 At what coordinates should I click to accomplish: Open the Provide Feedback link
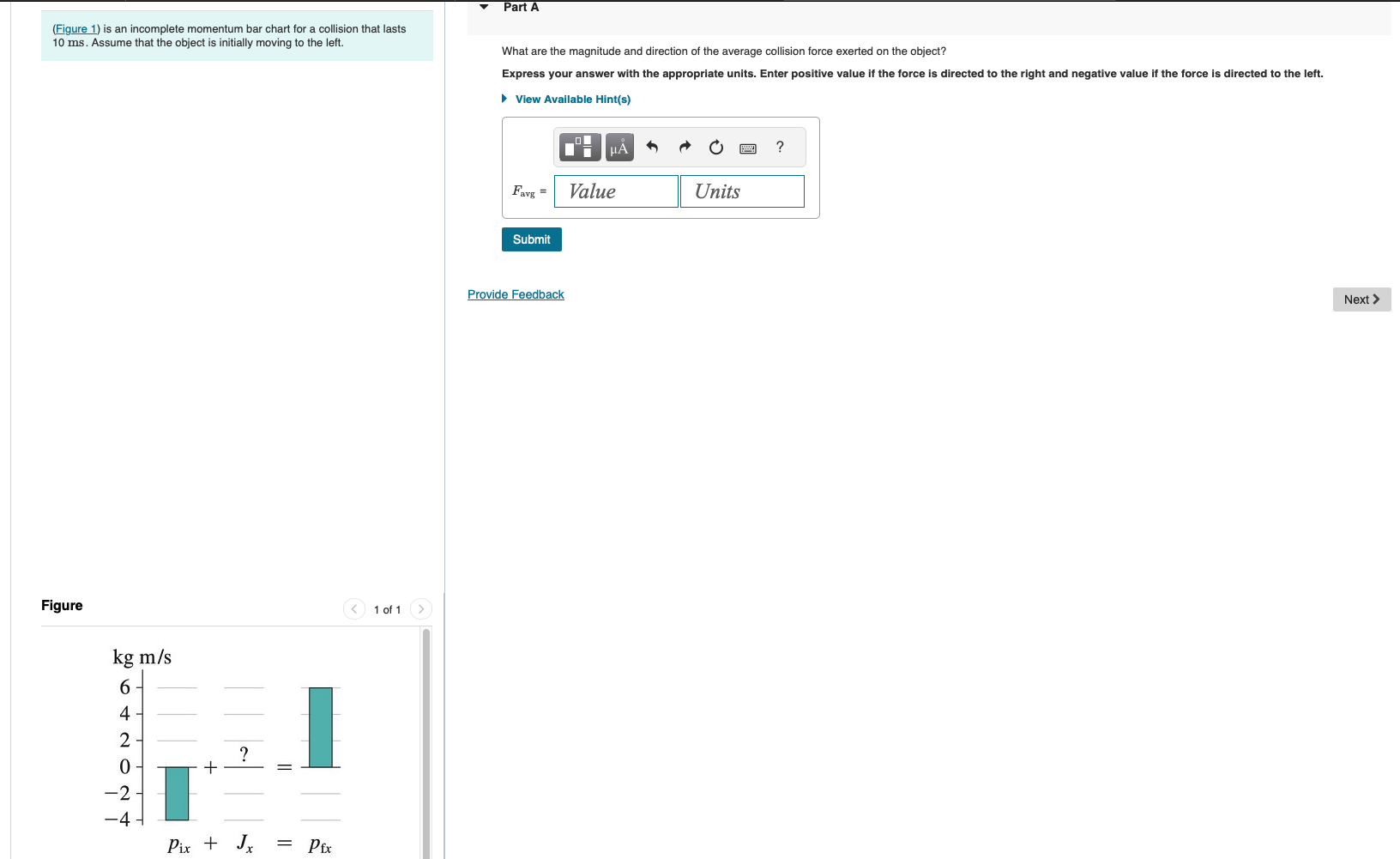click(x=516, y=294)
